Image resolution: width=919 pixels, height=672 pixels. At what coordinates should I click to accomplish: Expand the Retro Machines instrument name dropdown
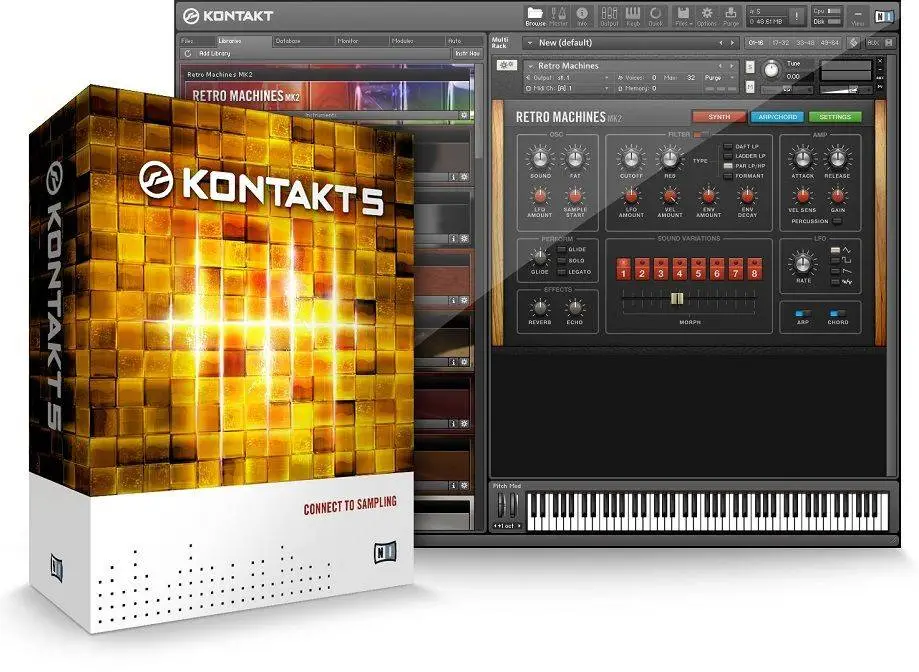[x=530, y=66]
